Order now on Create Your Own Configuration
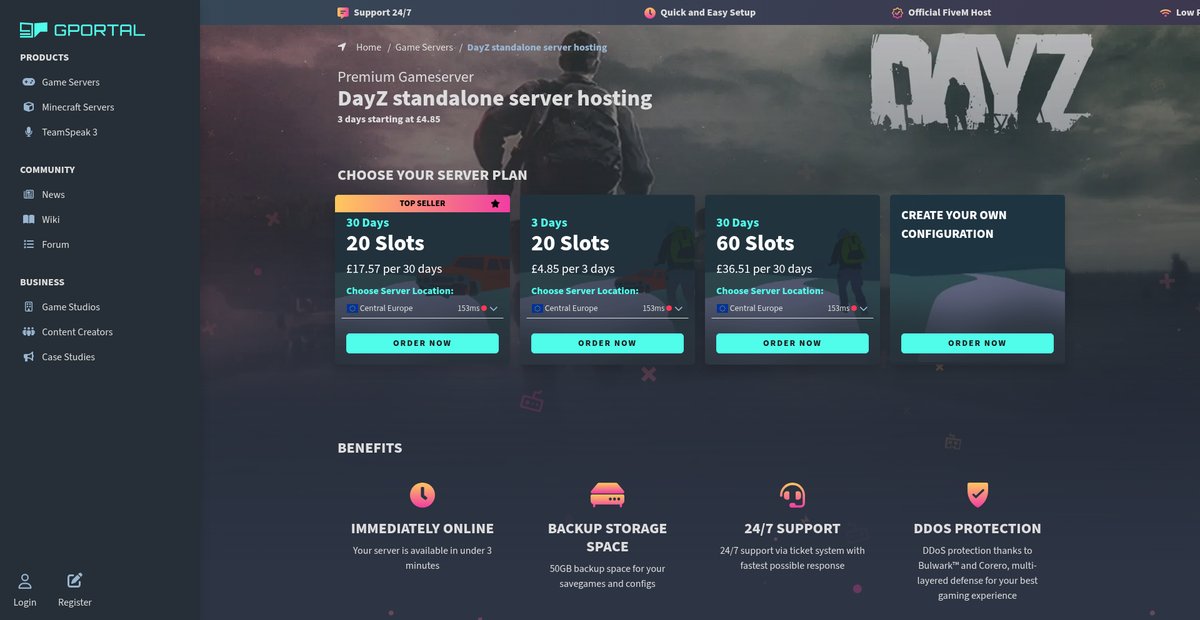1200x620 pixels. click(977, 343)
